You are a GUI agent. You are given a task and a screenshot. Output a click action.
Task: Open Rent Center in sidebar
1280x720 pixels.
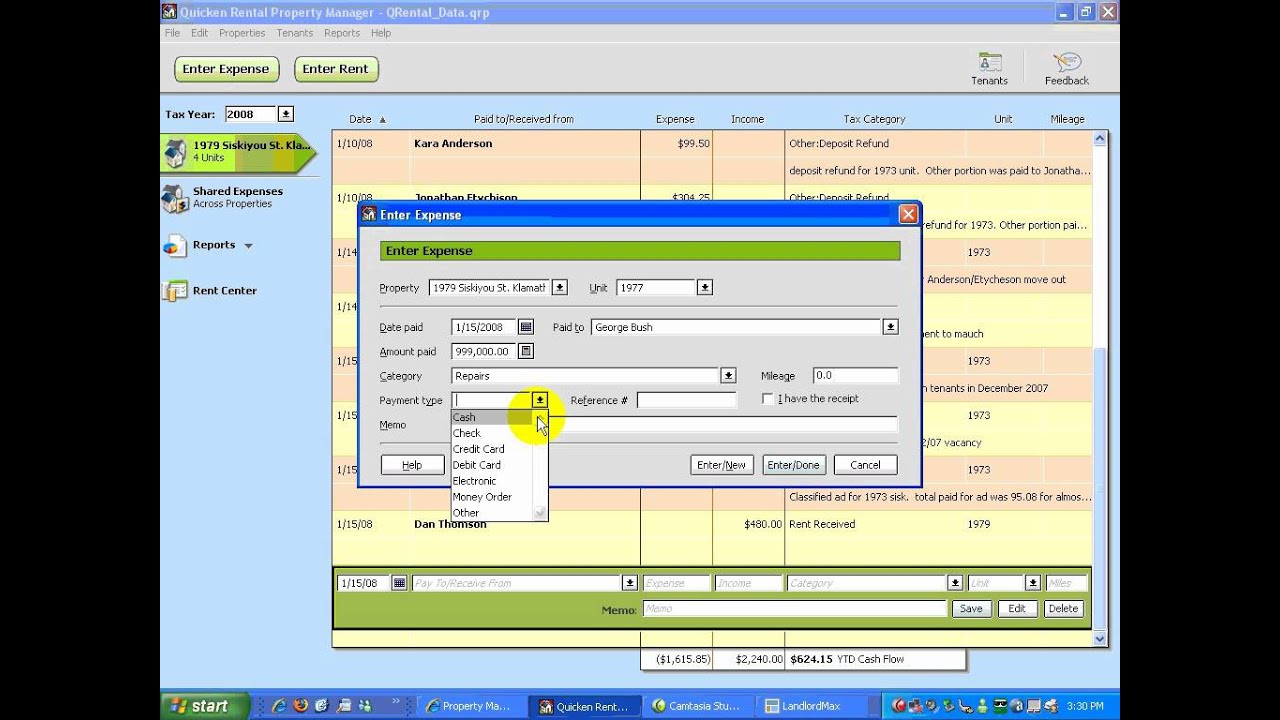[x=224, y=291]
